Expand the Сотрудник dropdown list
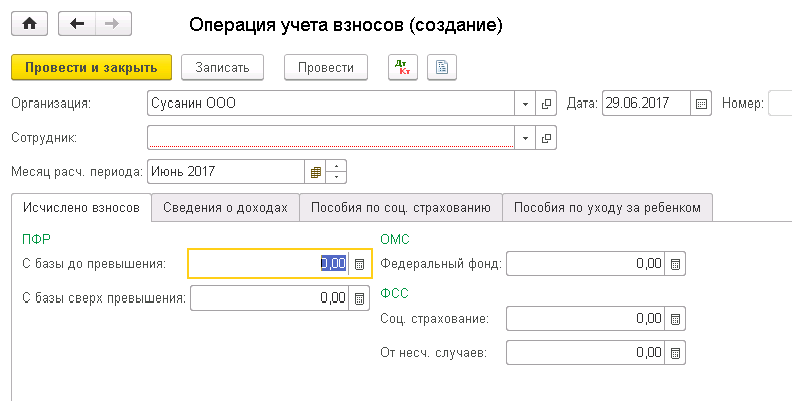Image resolution: width=792 pixels, height=401 pixels. tap(526, 137)
